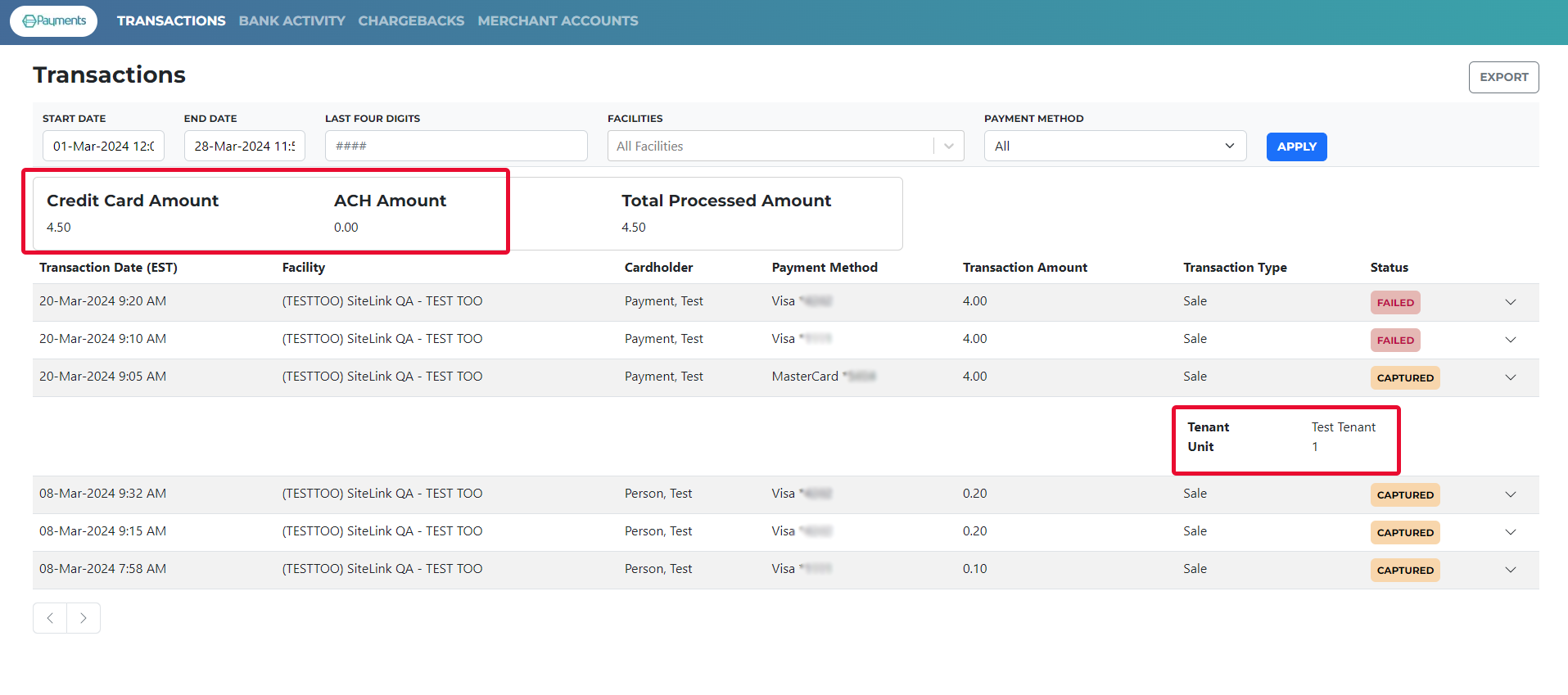Click amount 0.10 in 7:58 AM row
Image resolution: width=1568 pixels, height=695 pixels.
974,569
